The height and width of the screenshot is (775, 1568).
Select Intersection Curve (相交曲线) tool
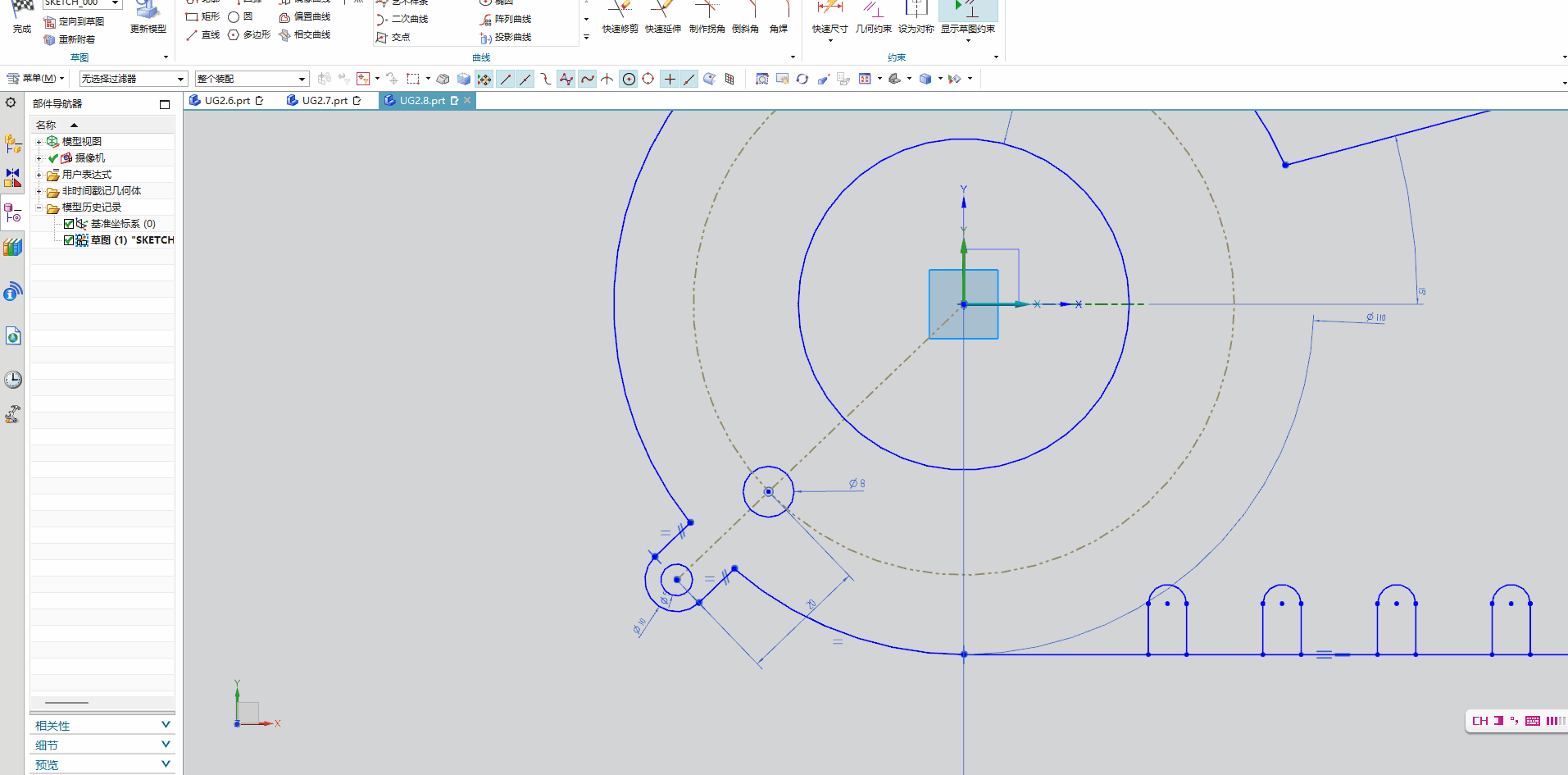(x=305, y=35)
